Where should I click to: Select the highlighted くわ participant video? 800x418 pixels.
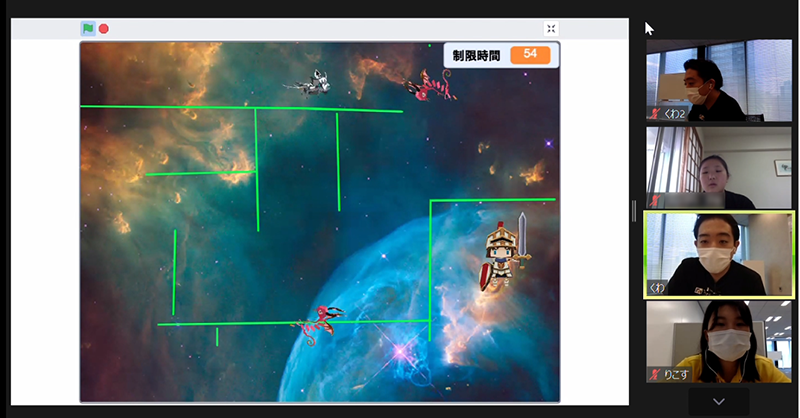[719, 254]
